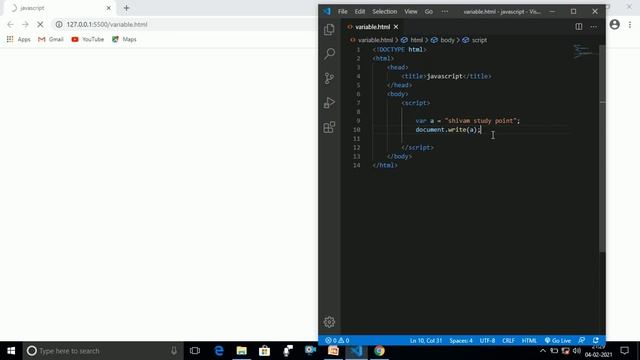Open the Source Control view
This screenshot has height=360, width=640.
(329, 78)
